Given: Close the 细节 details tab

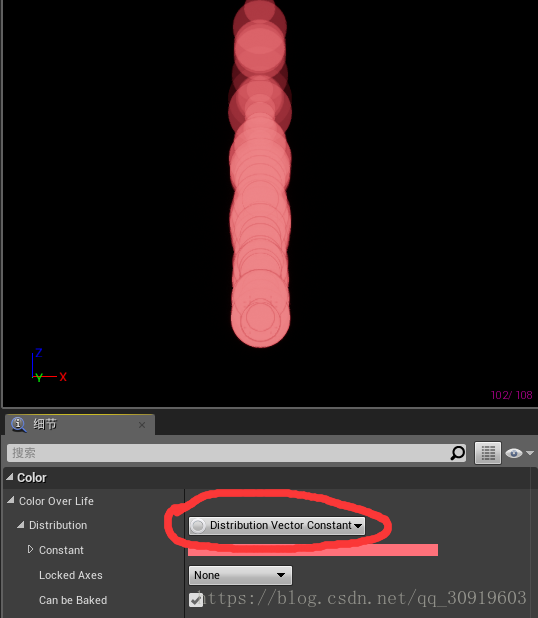Looking at the screenshot, I should pyautogui.click(x=142, y=425).
